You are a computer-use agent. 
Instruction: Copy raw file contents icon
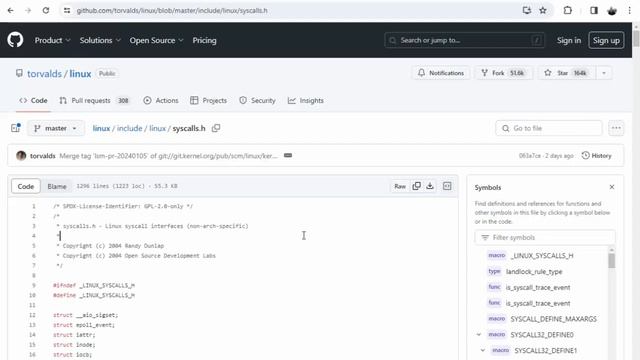click(x=416, y=186)
